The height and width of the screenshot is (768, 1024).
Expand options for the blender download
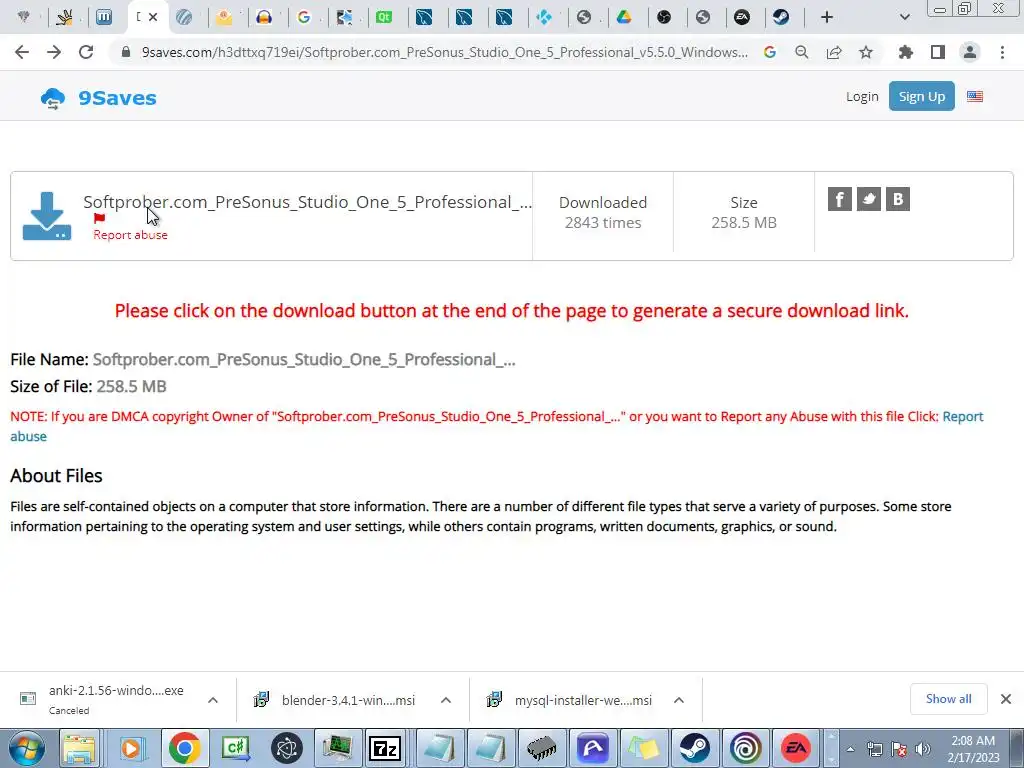(x=446, y=700)
